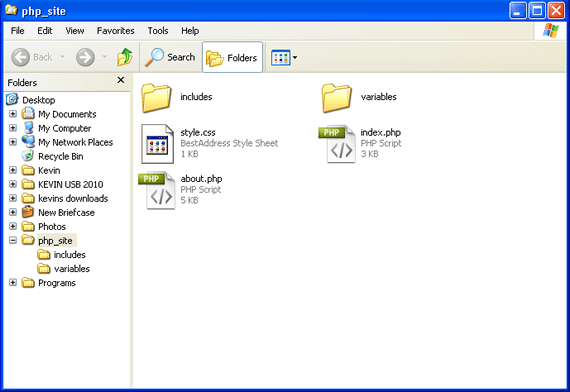The image size is (570, 392).
Task: Open the View menu
Action: click(x=75, y=31)
